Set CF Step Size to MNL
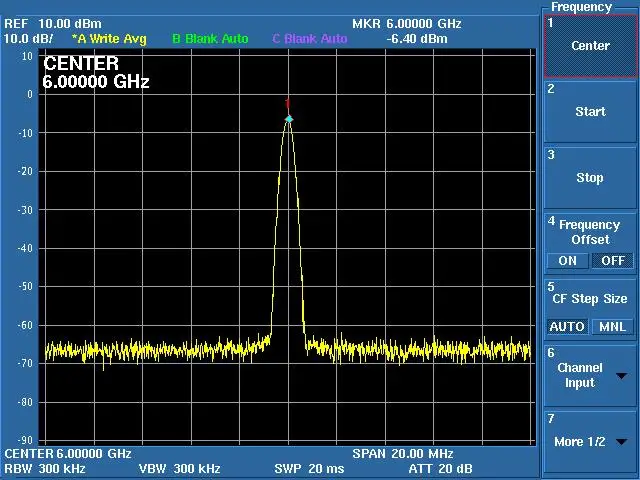The width and height of the screenshot is (640, 480). pyautogui.click(x=613, y=327)
